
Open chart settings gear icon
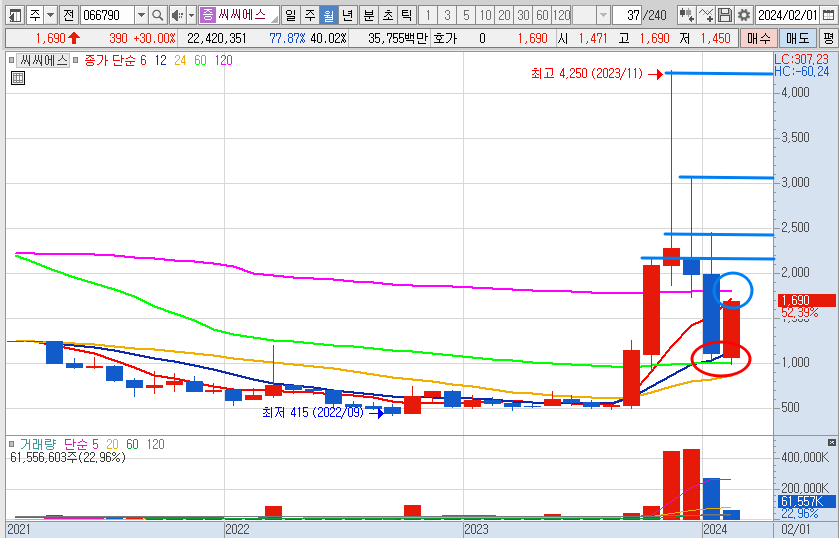tap(744, 15)
